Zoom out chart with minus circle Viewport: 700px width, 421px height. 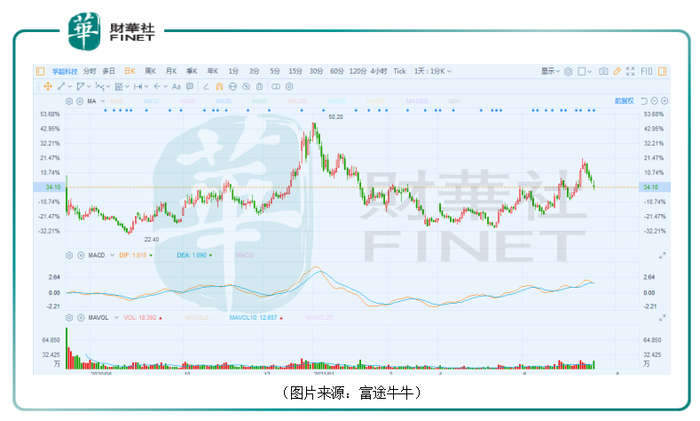654,101
